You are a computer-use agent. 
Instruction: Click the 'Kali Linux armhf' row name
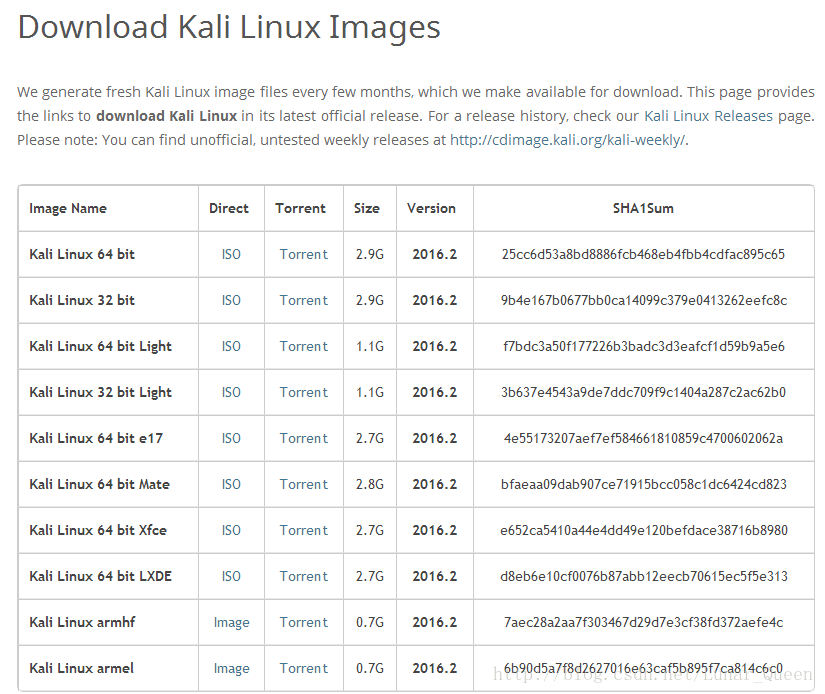(82, 622)
